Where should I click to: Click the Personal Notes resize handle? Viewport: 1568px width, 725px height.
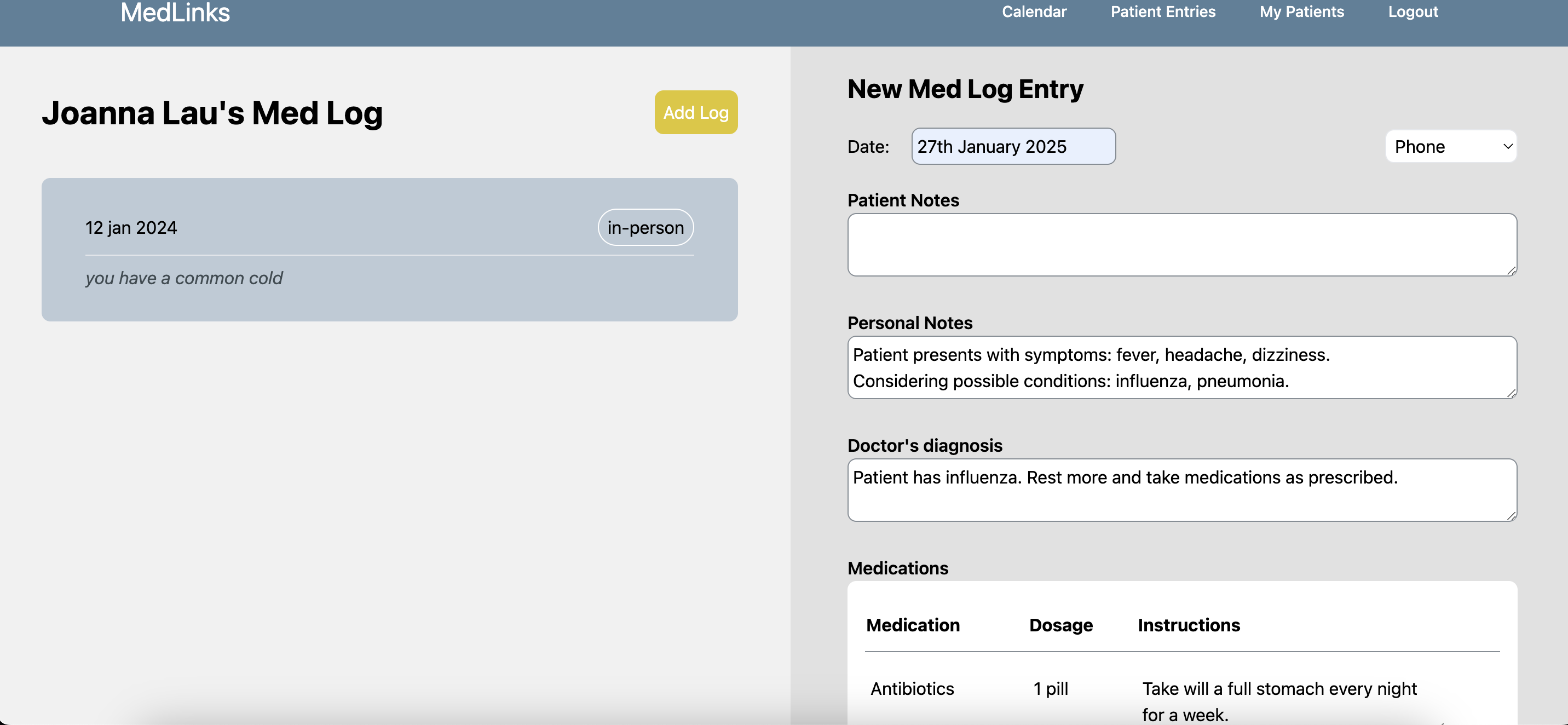(x=1512, y=394)
